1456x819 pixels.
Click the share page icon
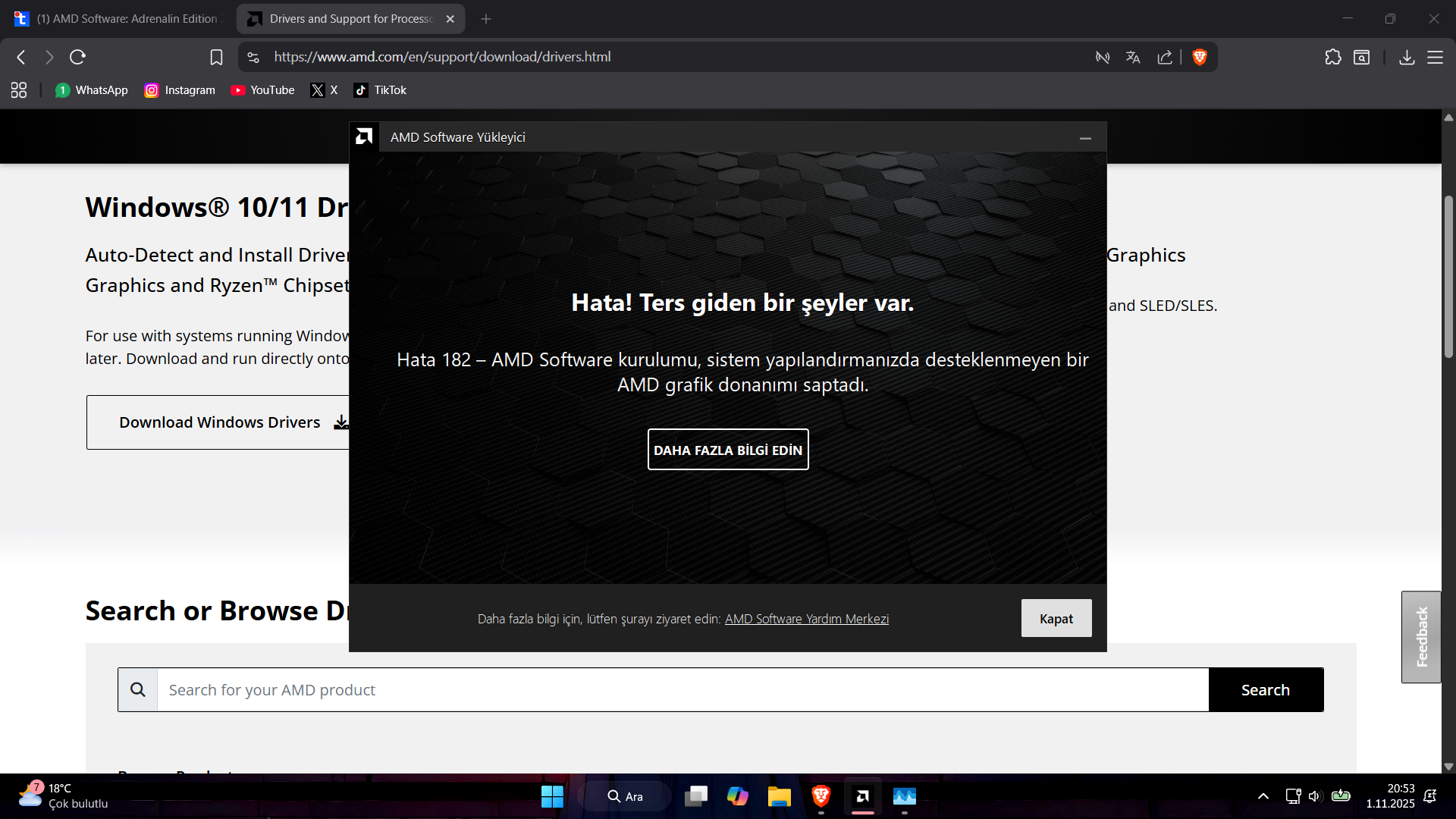click(x=1165, y=57)
